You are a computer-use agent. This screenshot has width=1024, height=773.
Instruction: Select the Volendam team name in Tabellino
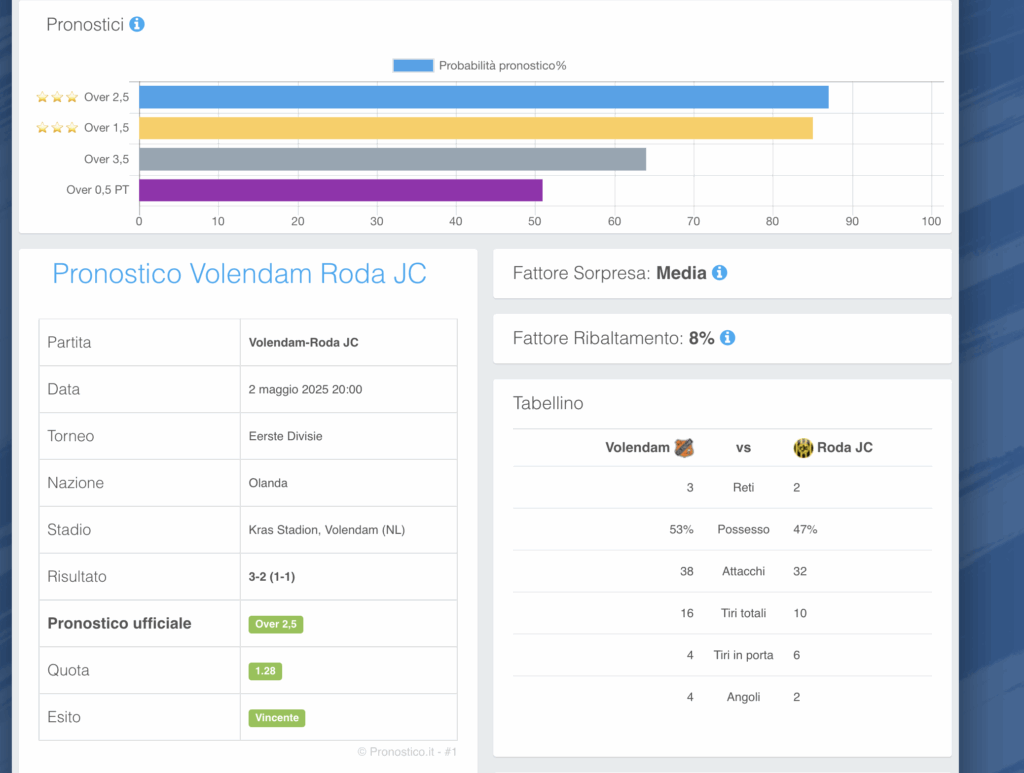[x=637, y=448]
